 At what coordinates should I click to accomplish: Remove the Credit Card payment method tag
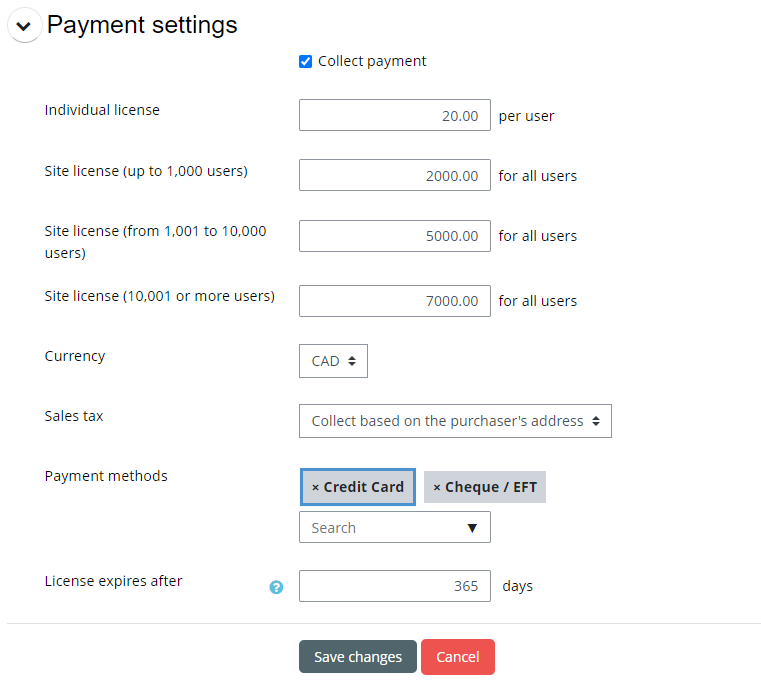316,487
